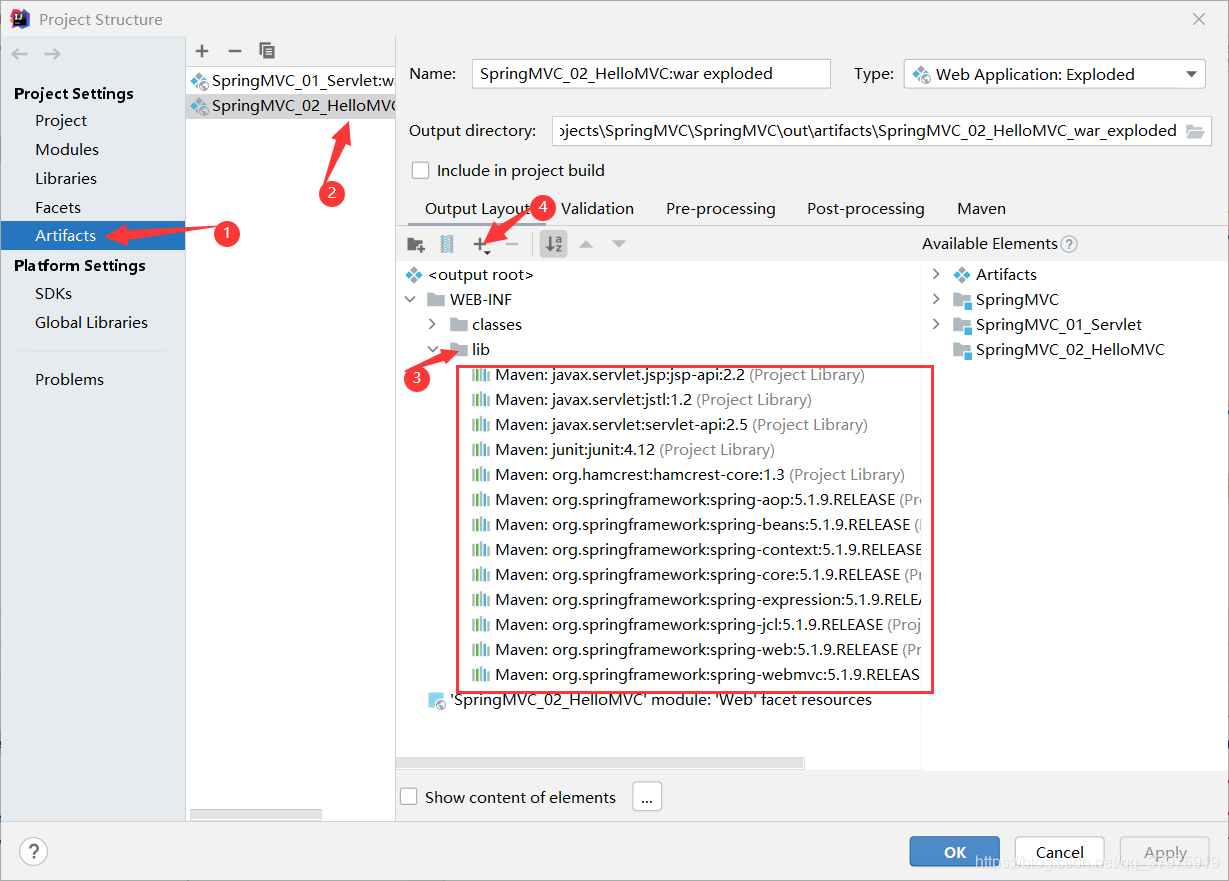
Task: Select Maven spring-webmvc:5.1.9 entry
Action: [696, 675]
